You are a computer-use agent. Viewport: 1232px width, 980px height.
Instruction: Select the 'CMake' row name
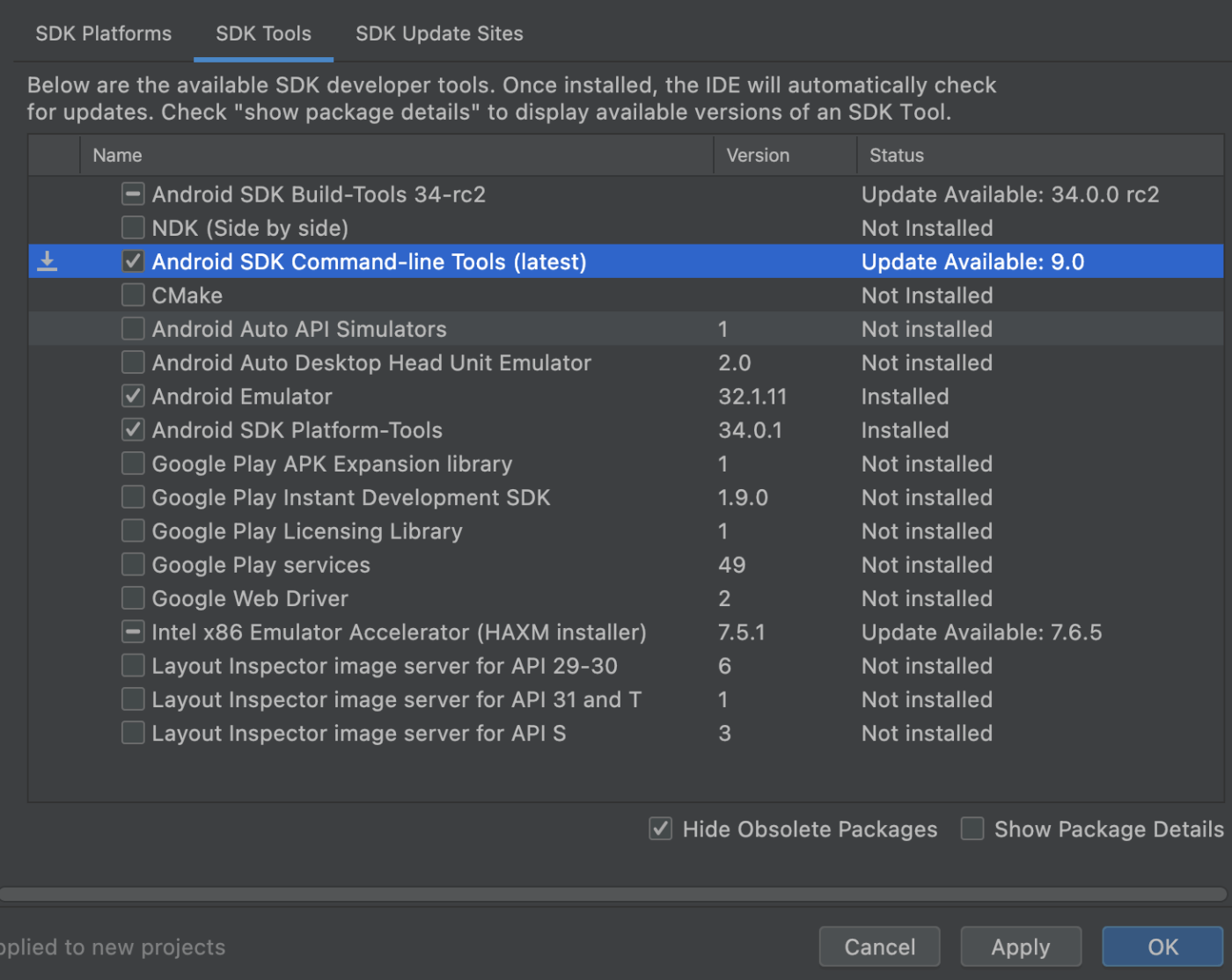187,296
